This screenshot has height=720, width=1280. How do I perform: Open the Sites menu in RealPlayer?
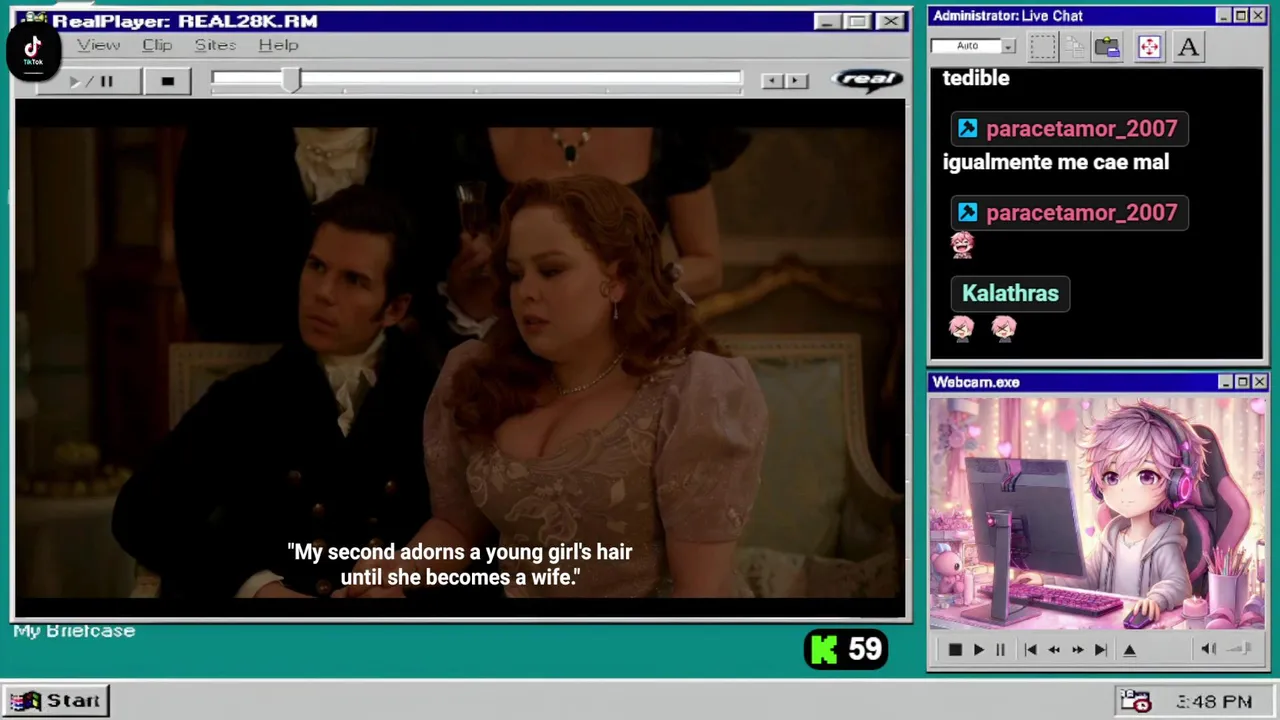(215, 45)
